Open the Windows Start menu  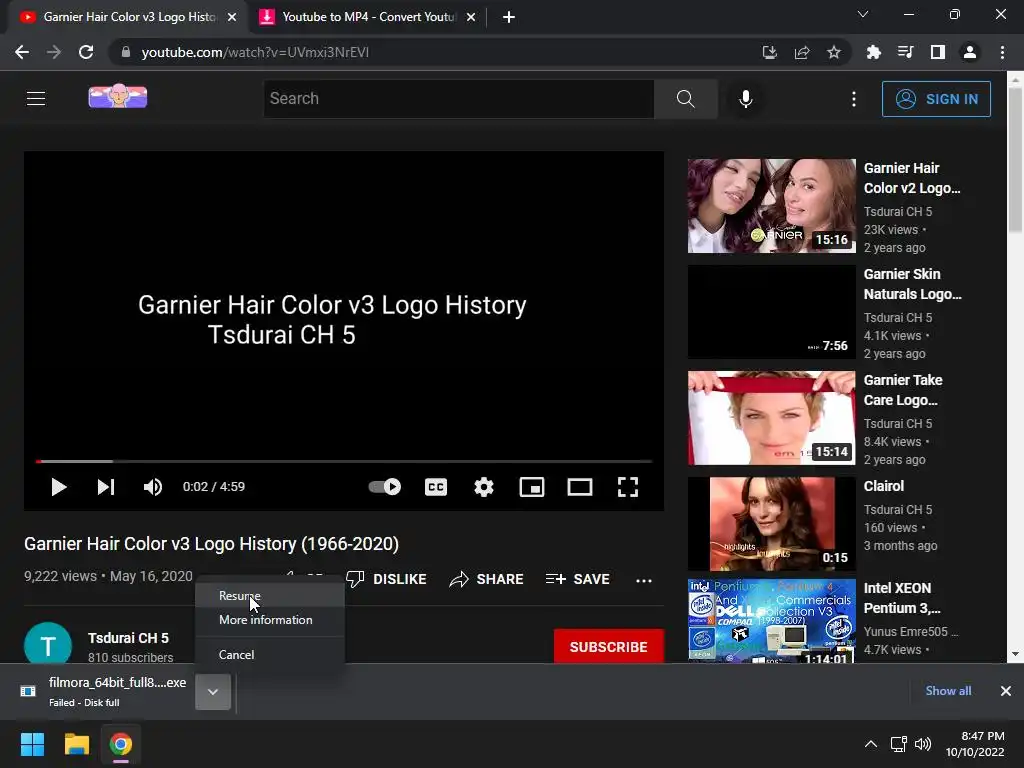click(32, 744)
